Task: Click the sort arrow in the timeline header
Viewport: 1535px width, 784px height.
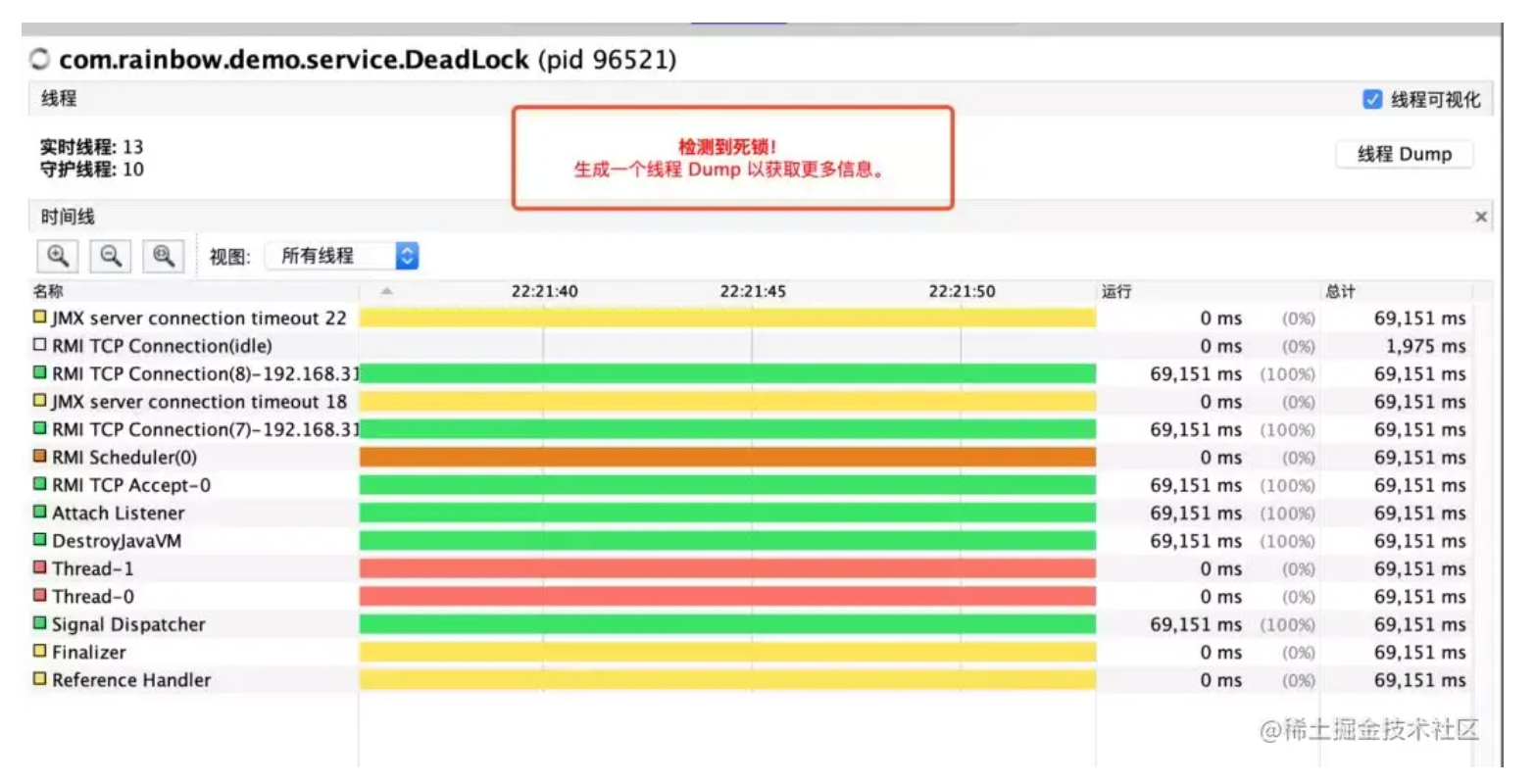Action: pos(386,291)
